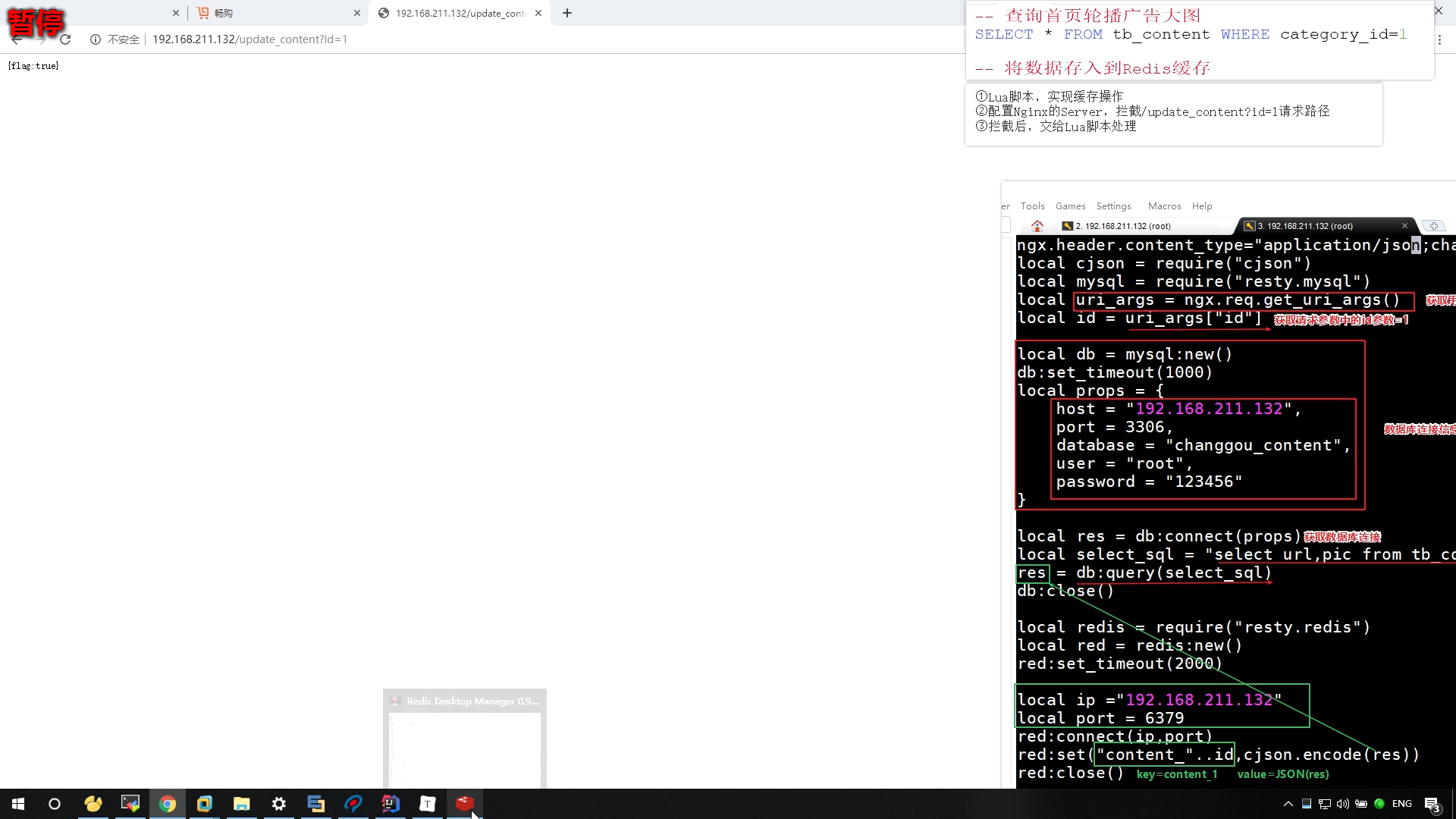The image size is (1456, 819).
Task: Switch to the 畅购 browser tab
Action: (277, 13)
